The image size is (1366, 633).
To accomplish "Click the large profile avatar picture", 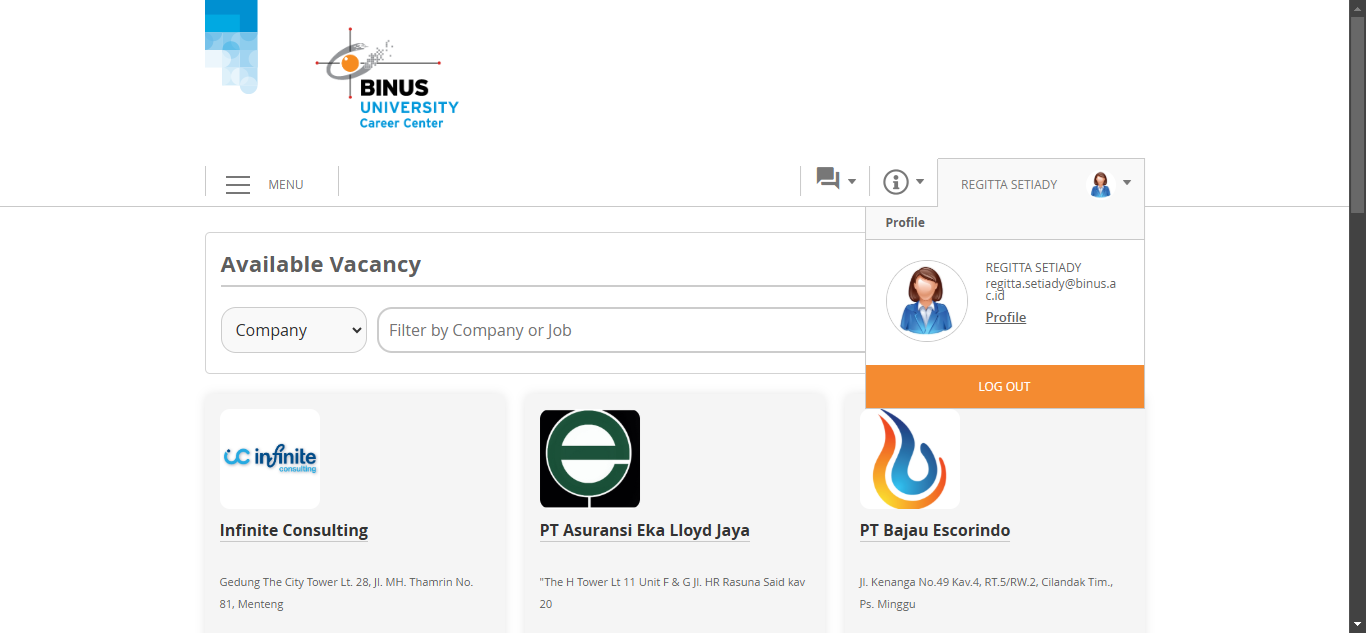I will [x=926, y=301].
